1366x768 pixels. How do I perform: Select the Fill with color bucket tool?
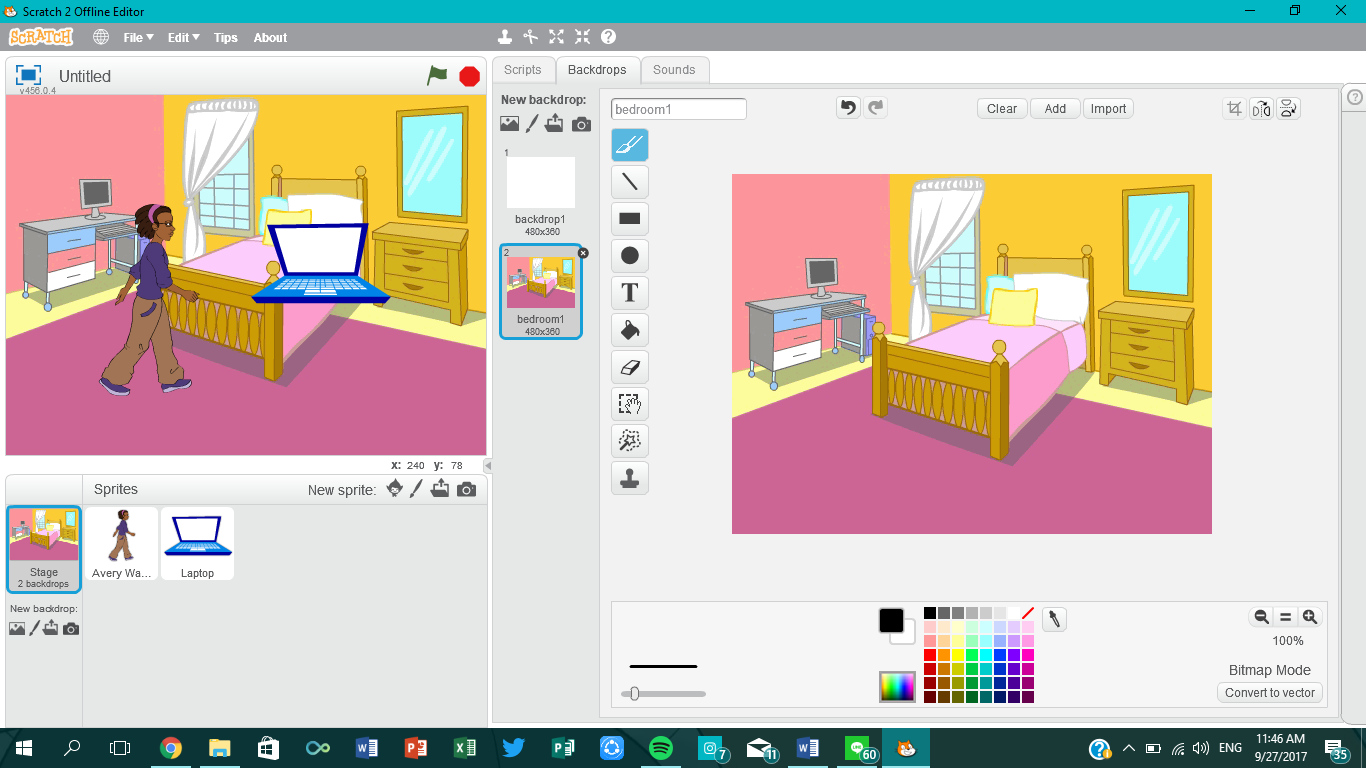pyautogui.click(x=629, y=329)
